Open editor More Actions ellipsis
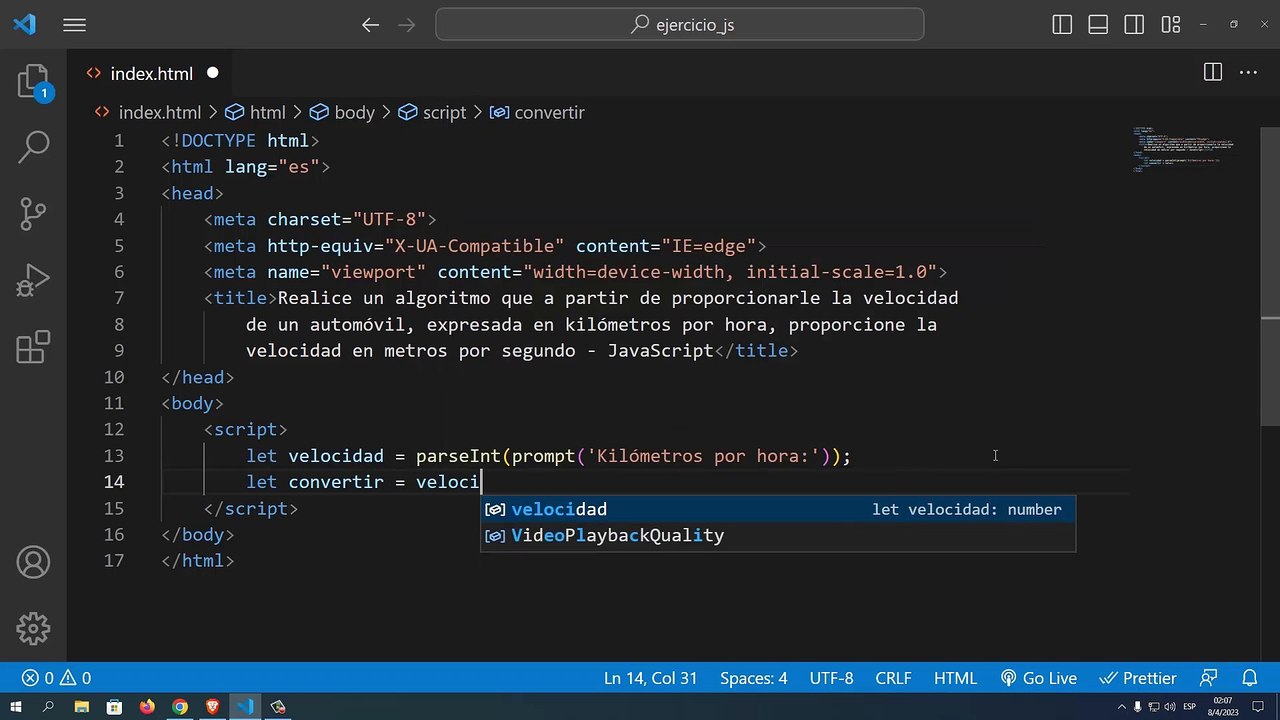This screenshot has width=1280, height=720. tap(1247, 72)
